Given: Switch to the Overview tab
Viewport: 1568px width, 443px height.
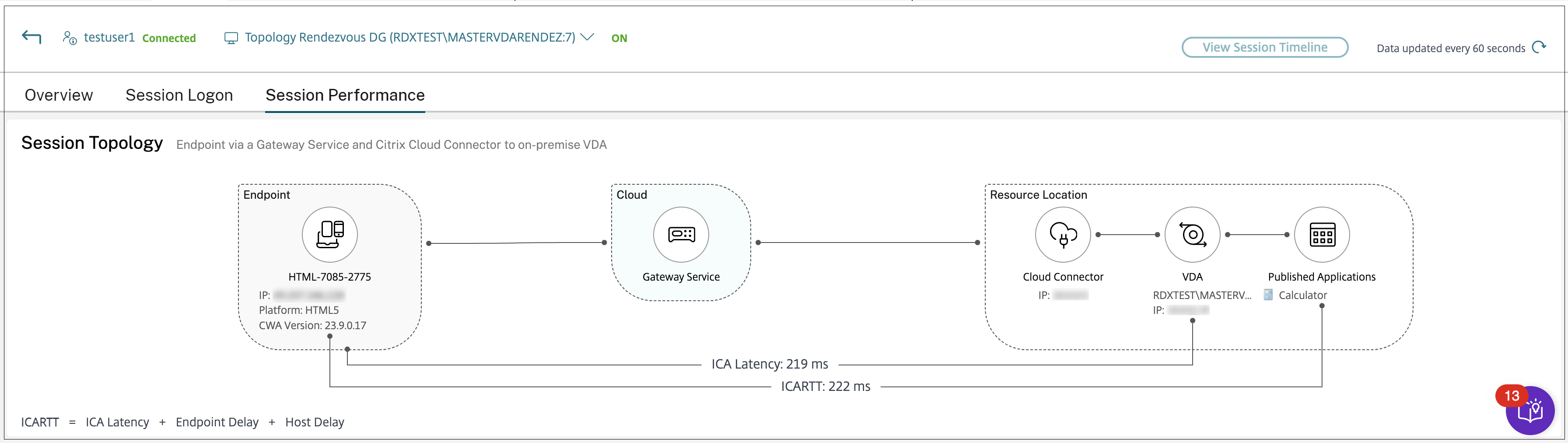Looking at the screenshot, I should click(59, 95).
